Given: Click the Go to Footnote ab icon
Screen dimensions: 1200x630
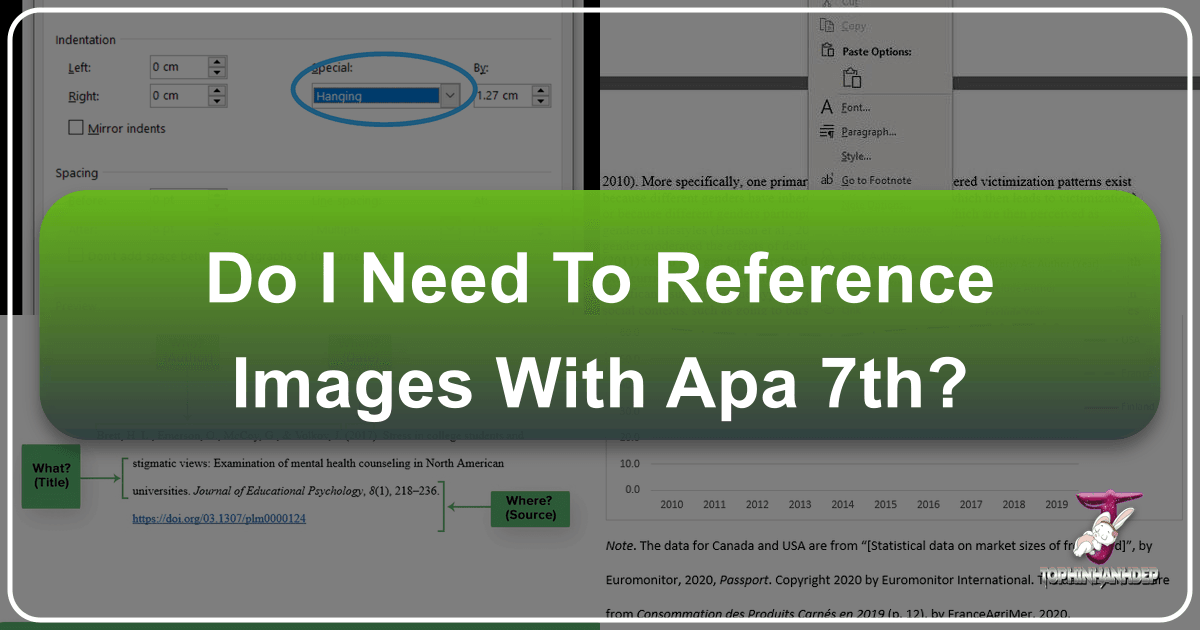Looking at the screenshot, I should (x=827, y=180).
